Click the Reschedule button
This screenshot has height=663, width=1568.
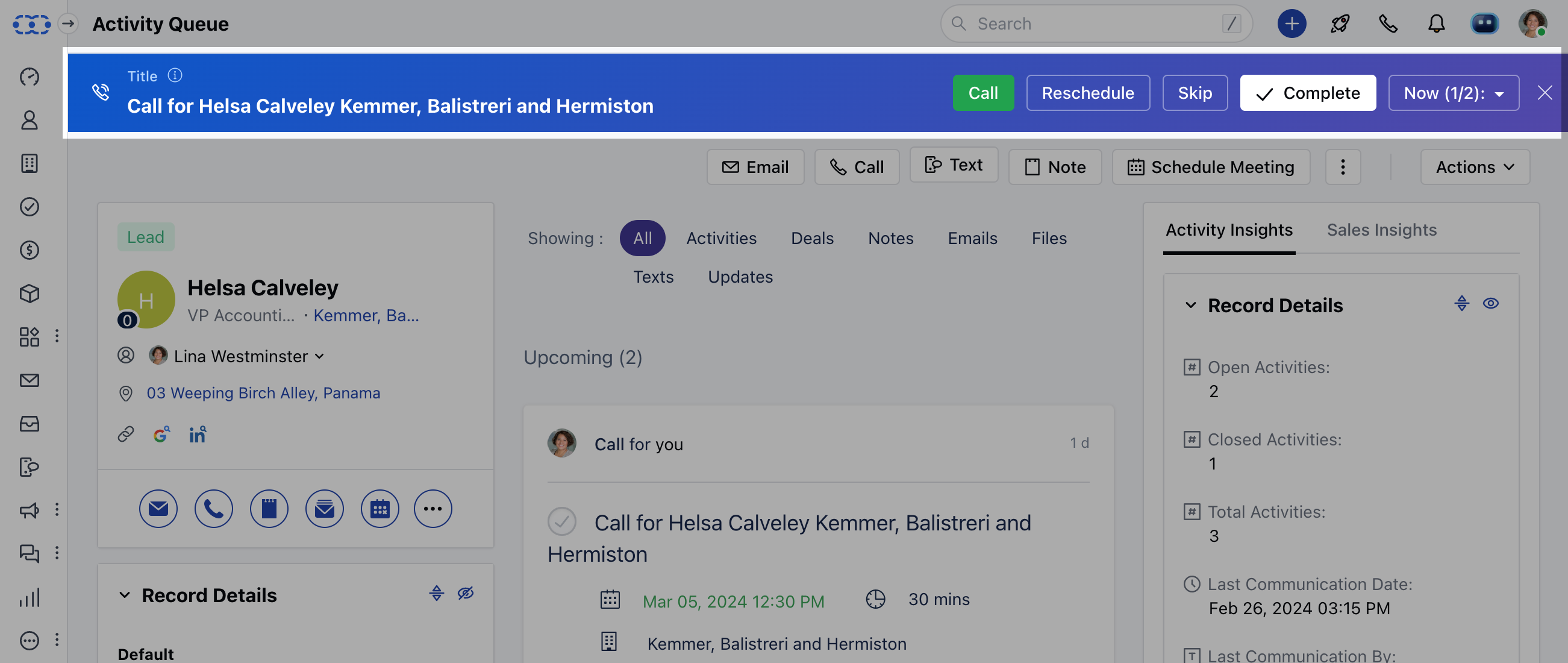(x=1088, y=93)
